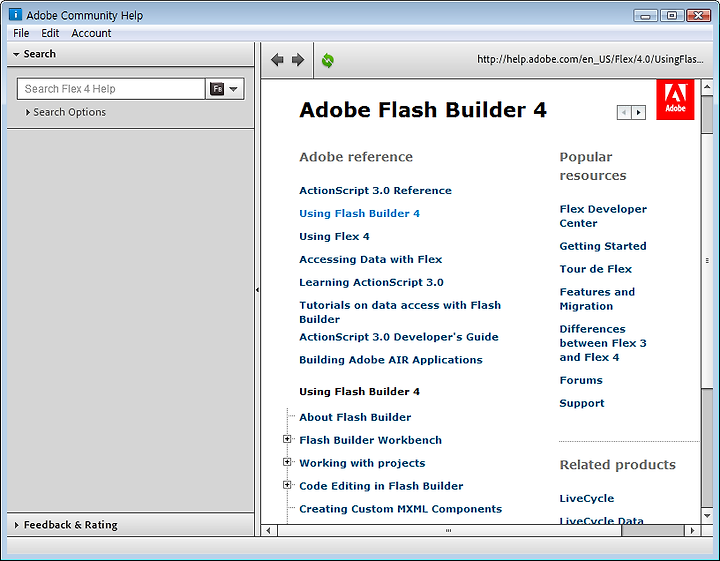Click the vertical scrollbar thumb
Viewport: 720px width, 561px height.
click(707, 260)
